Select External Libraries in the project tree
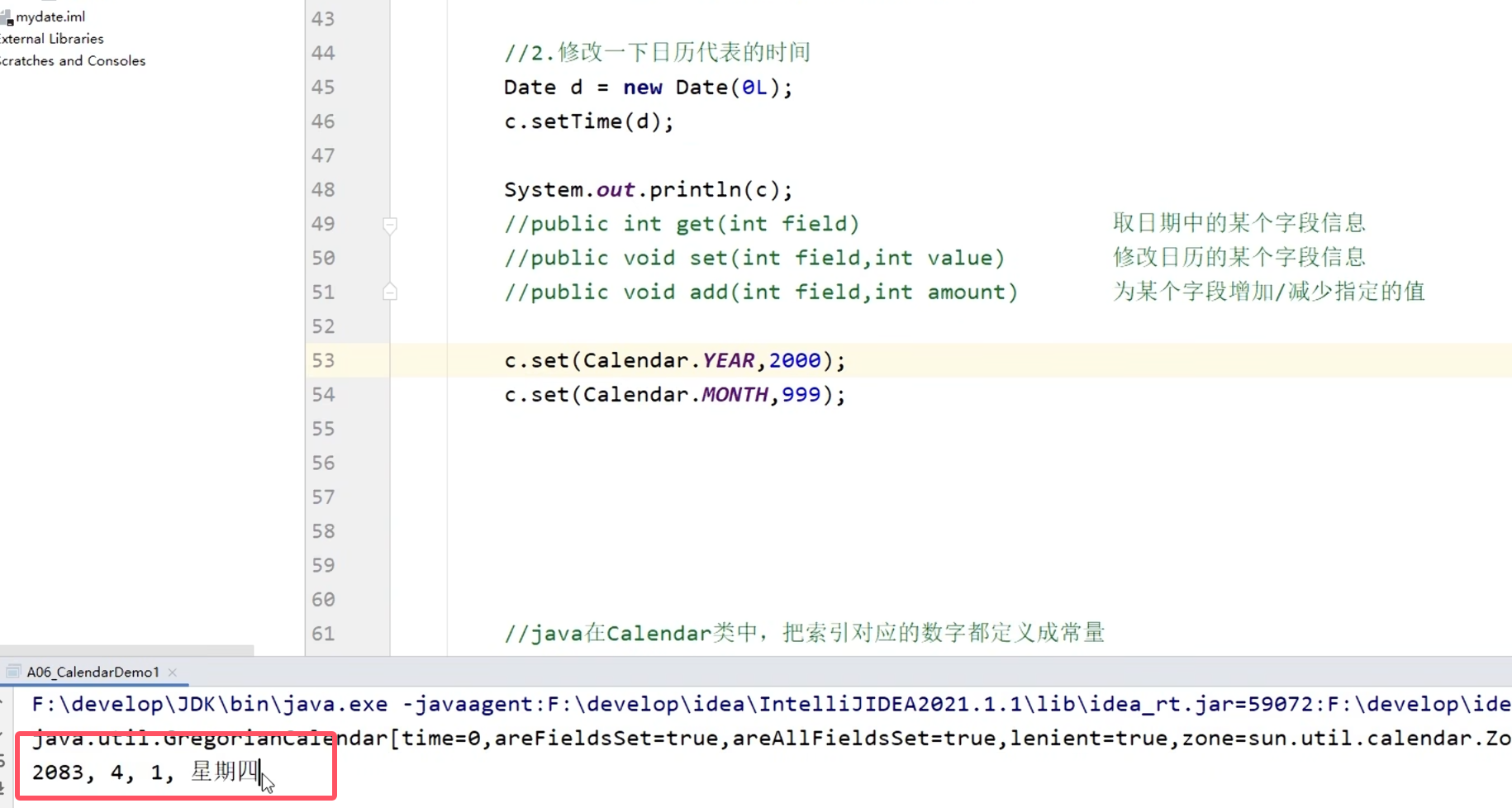This screenshot has width=1512, height=808. [51, 39]
